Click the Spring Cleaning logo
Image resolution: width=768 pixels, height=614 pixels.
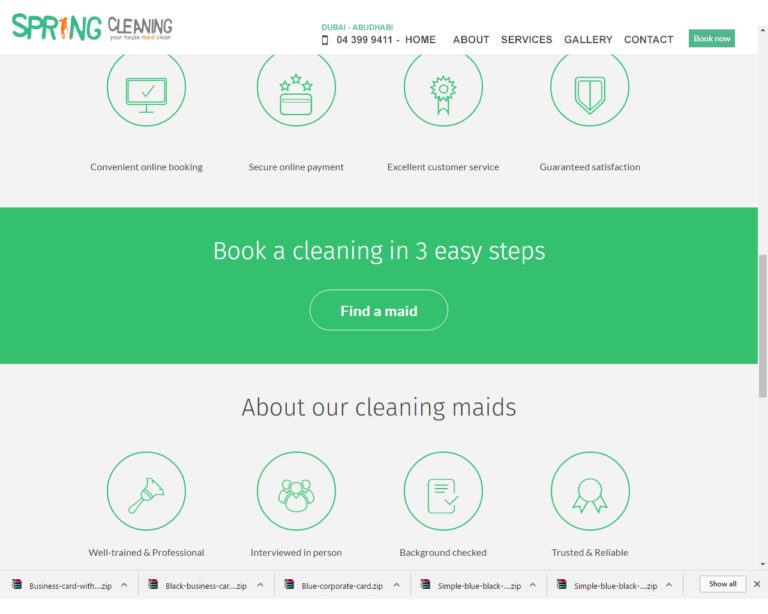(92, 27)
